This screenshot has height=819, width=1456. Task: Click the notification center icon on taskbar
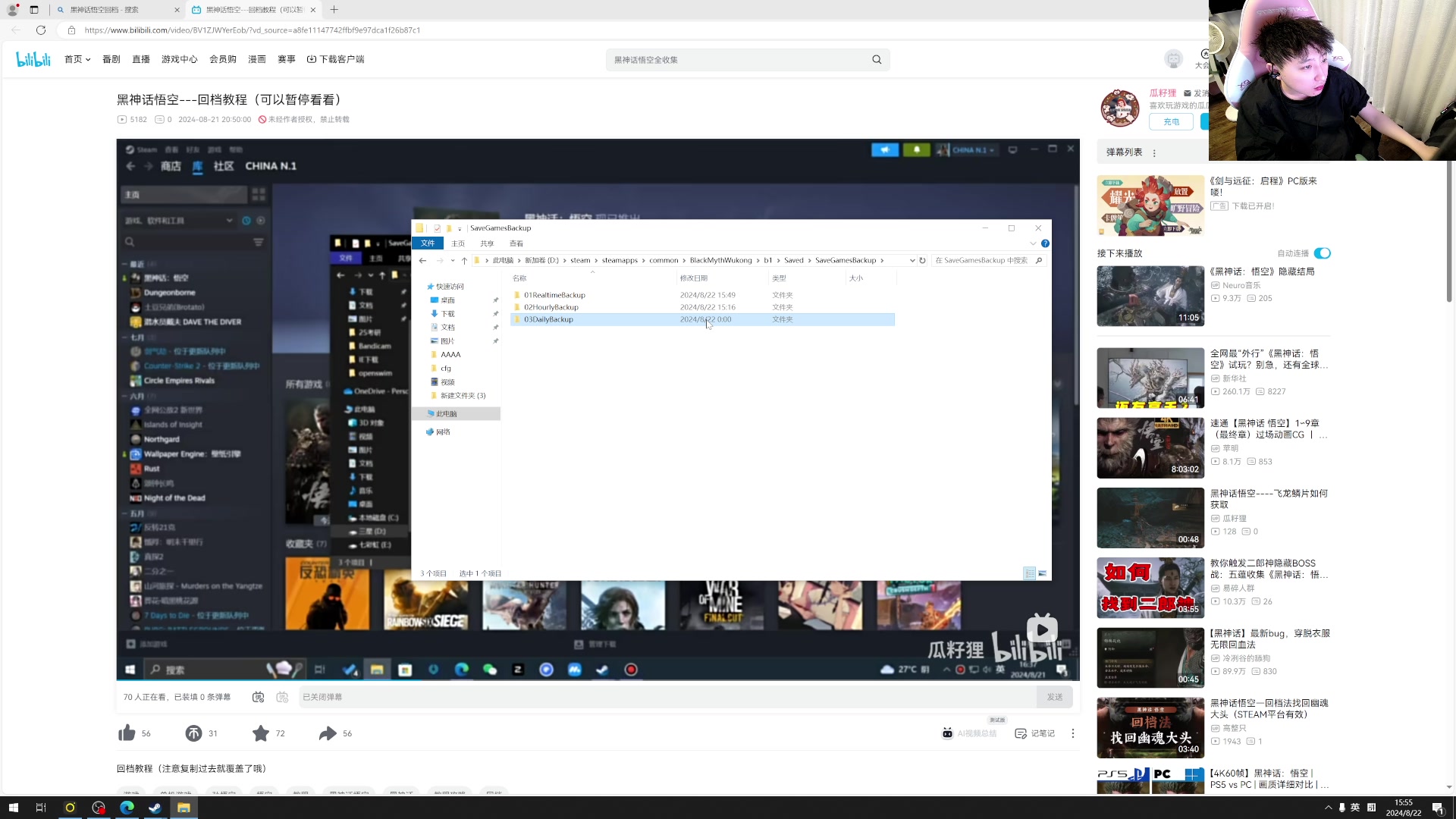coord(1438,808)
